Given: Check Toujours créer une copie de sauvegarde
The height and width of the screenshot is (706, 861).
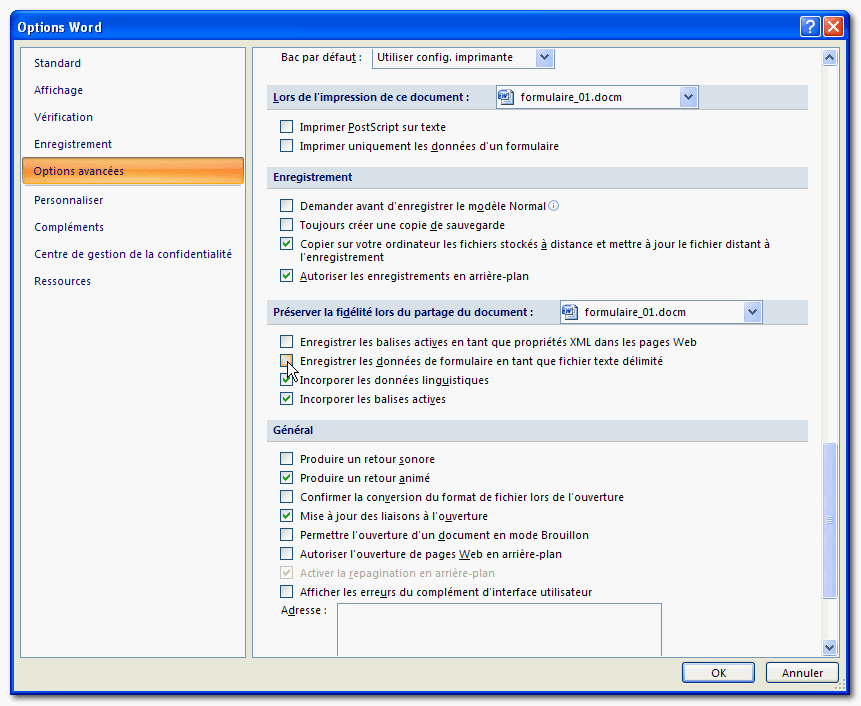Looking at the screenshot, I should click(x=286, y=225).
